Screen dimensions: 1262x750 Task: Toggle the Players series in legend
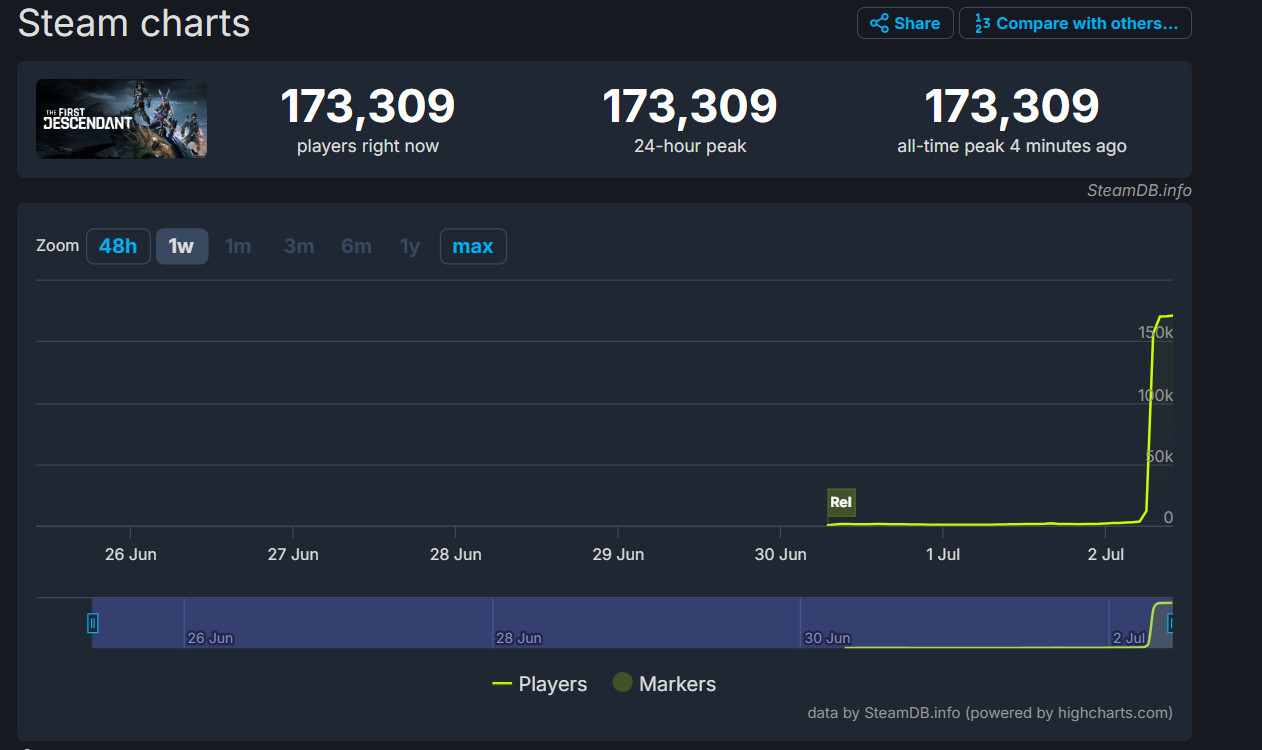540,684
